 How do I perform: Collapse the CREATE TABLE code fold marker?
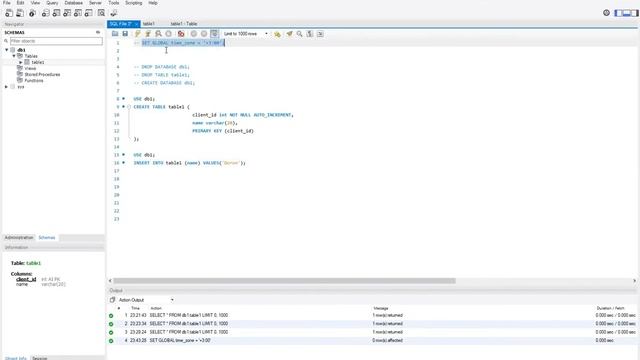(x=129, y=107)
